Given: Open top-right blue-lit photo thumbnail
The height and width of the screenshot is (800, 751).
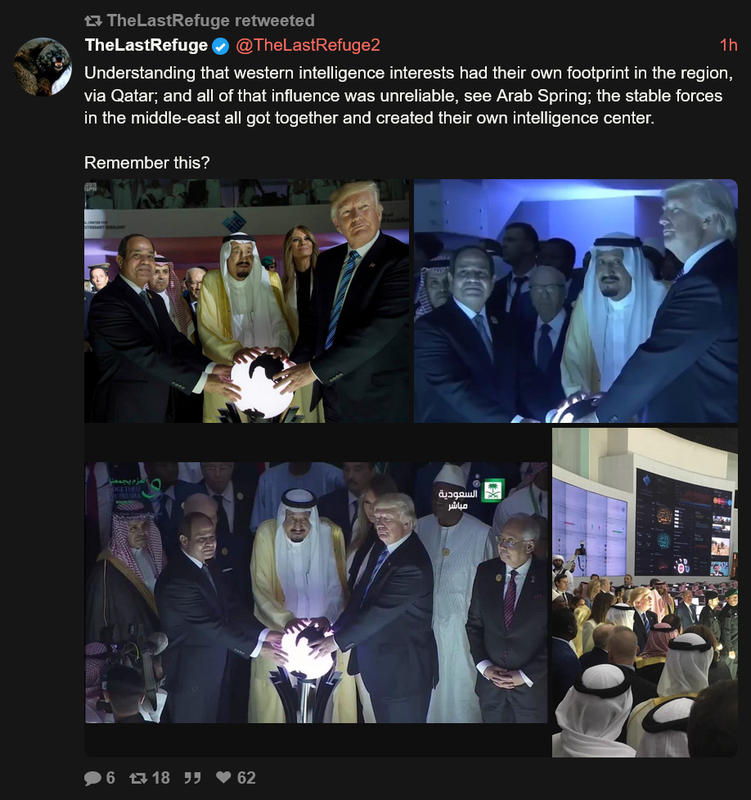Looking at the screenshot, I should (x=575, y=301).
